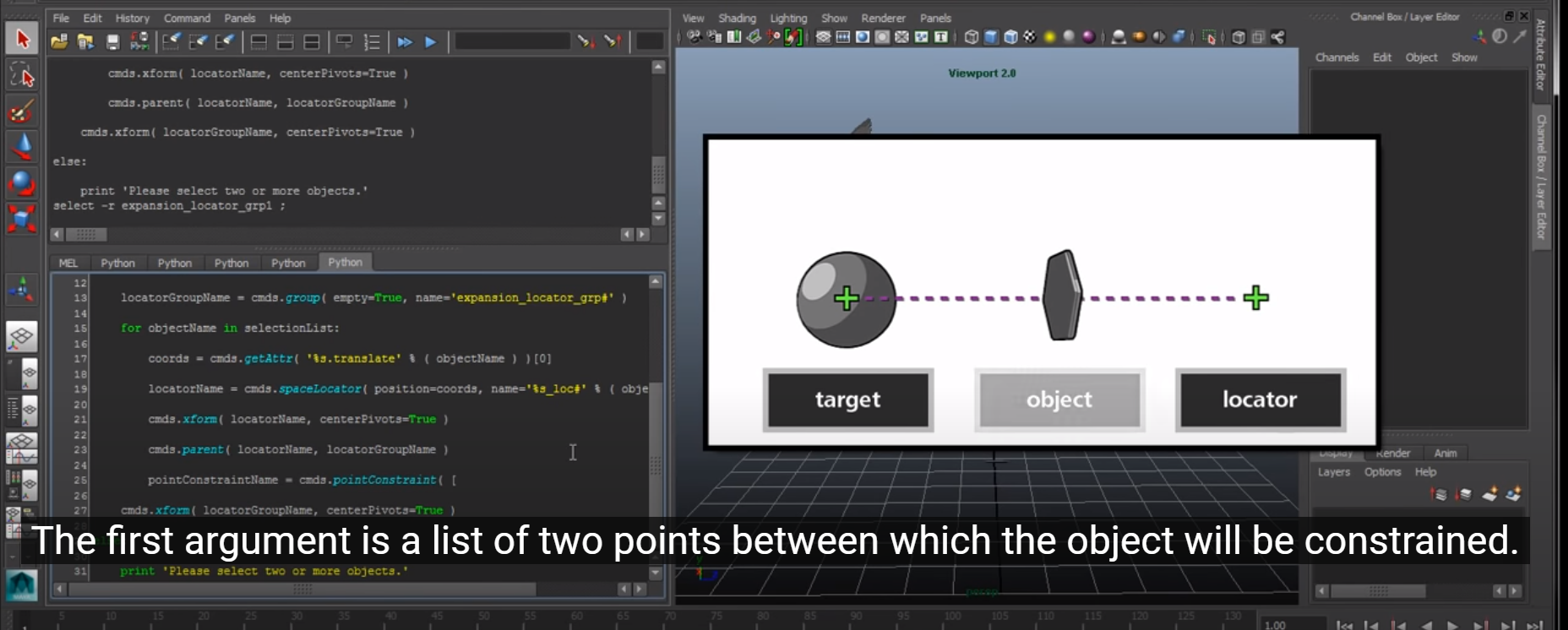The image size is (1568, 630).
Task: Open the Script Editor Help menu
Action: tap(280, 18)
